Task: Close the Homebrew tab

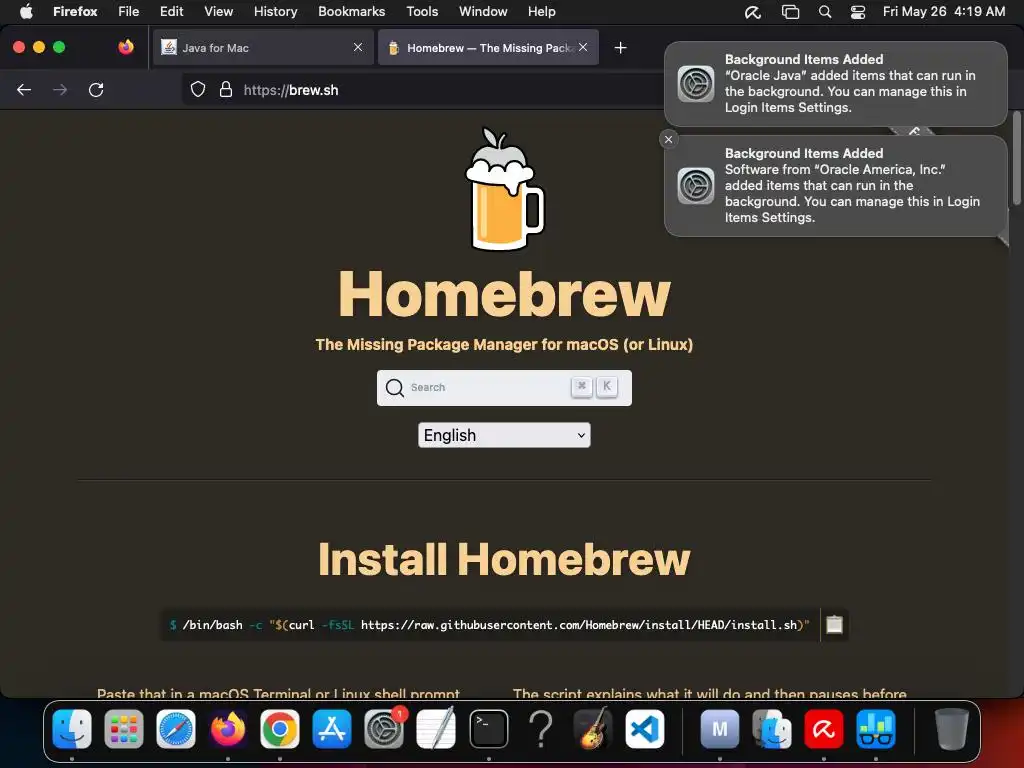Action: [583, 47]
